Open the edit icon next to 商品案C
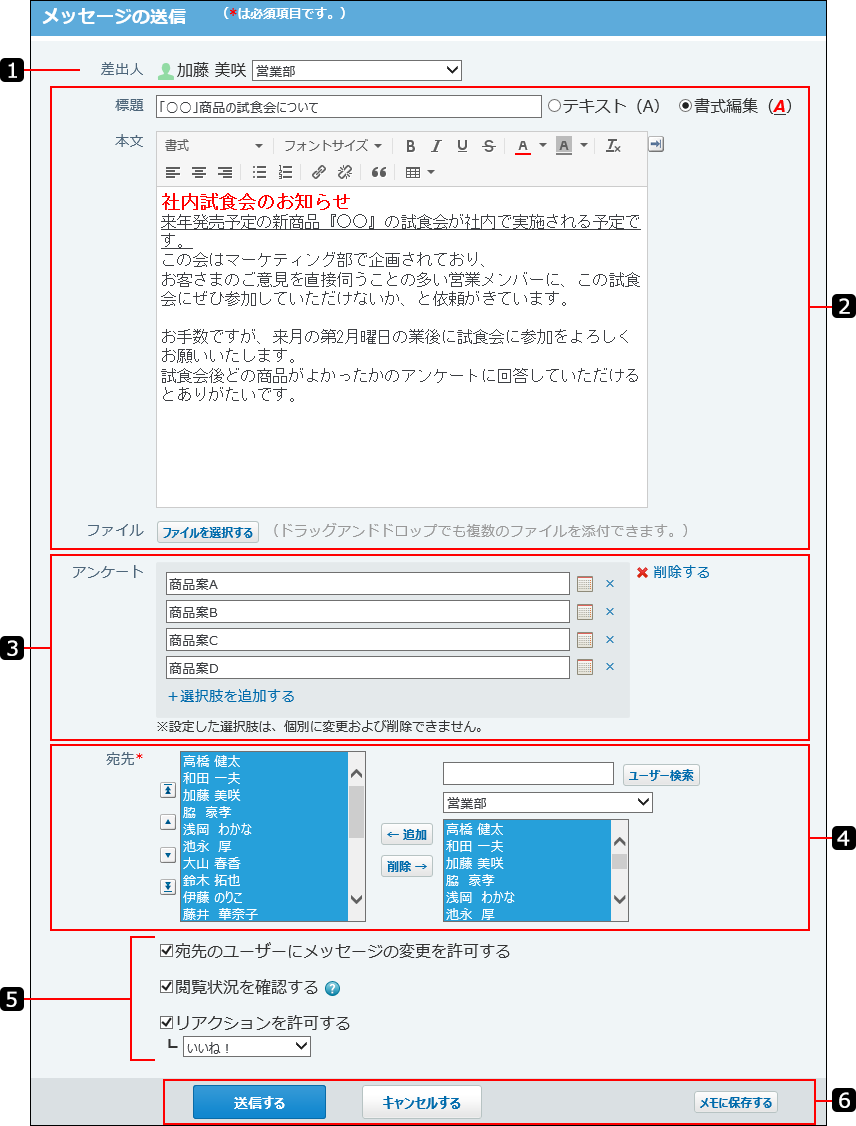This screenshot has width=856, height=1126. click(x=585, y=640)
